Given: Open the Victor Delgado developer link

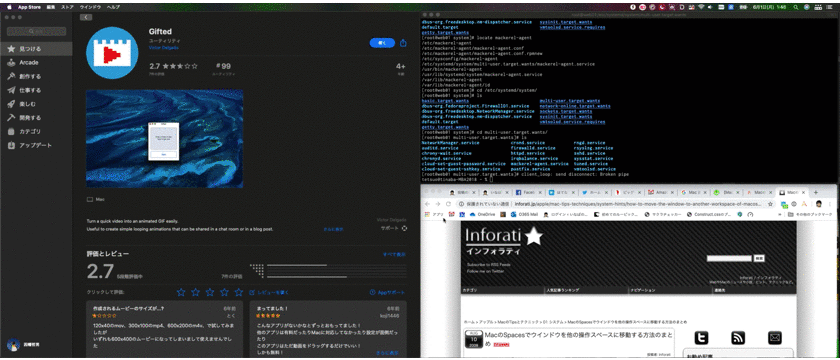Looking at the screenshot, I should pyautogui.click(x=163, y=48).
